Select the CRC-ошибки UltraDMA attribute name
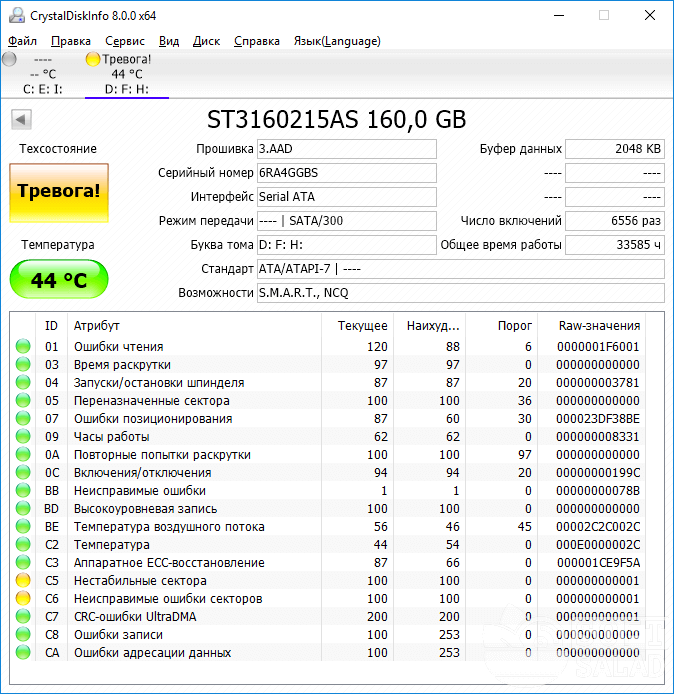This screenshot has height=694, width=674. (x=135, y=617)
